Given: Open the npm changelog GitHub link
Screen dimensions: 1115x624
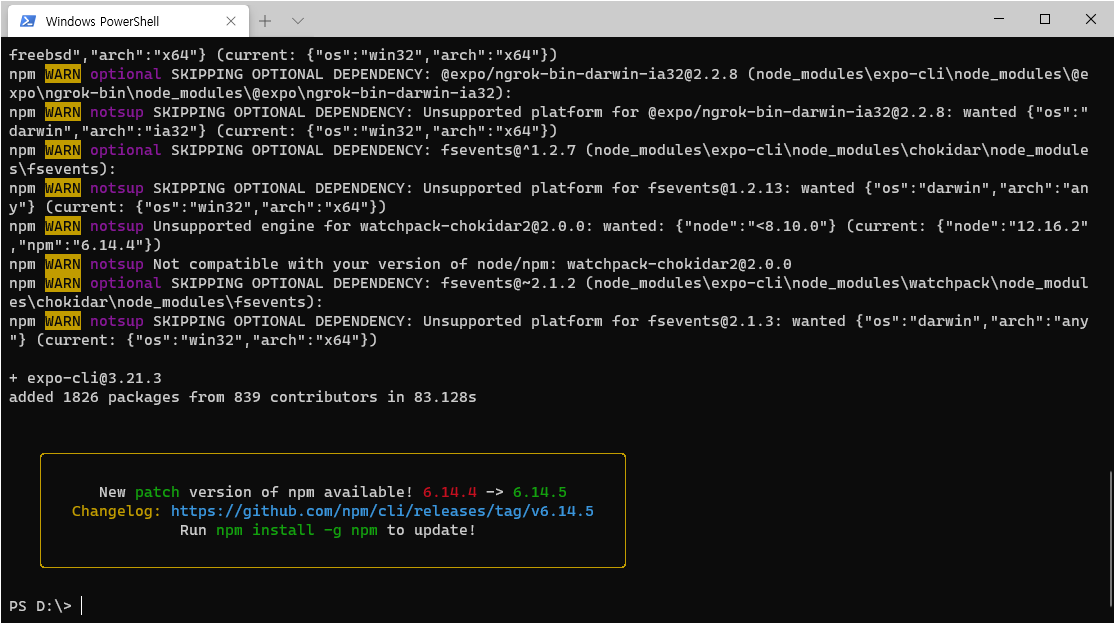Looking at the screenshot, I should [382, 511].
